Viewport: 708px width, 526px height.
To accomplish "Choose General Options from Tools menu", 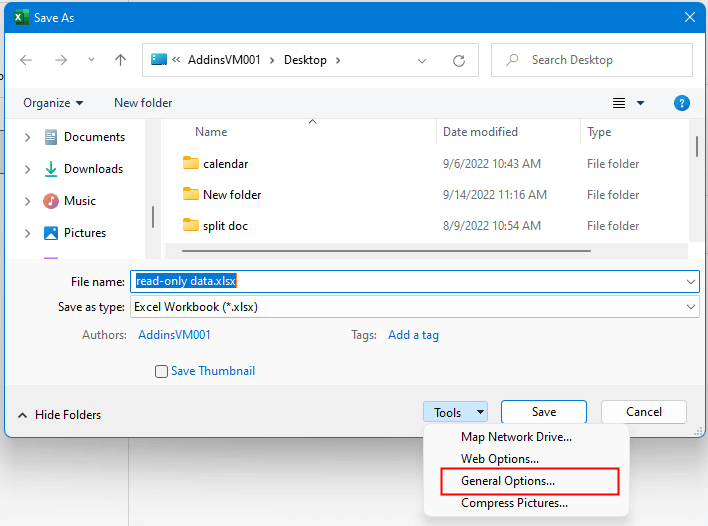I will click(x=508, y=481).
